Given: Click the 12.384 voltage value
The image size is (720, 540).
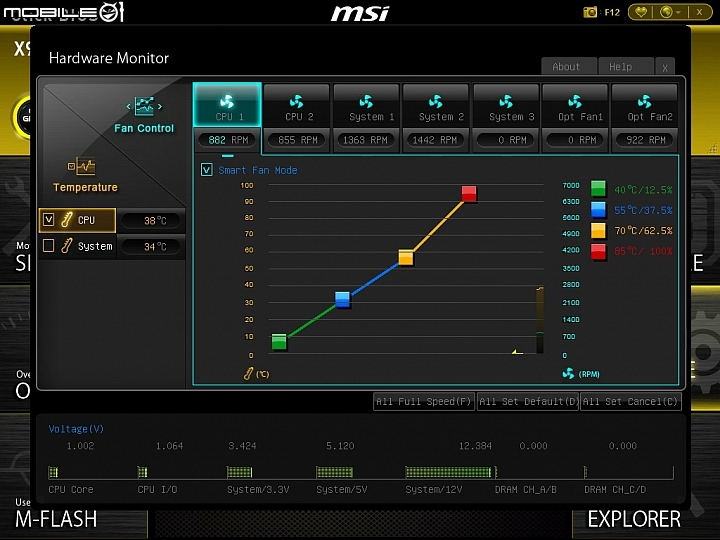Looking at the screenshot, I should (475, 446).
